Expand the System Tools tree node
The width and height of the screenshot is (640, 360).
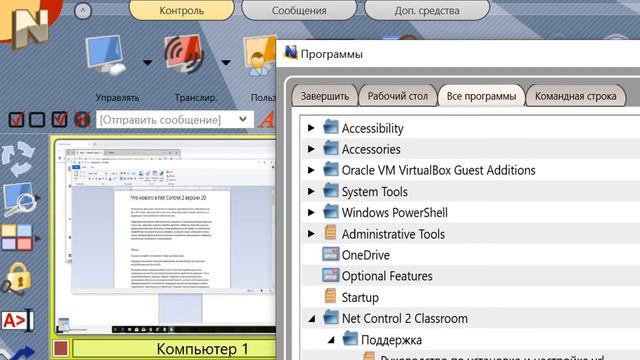click(x=311, y=191)
